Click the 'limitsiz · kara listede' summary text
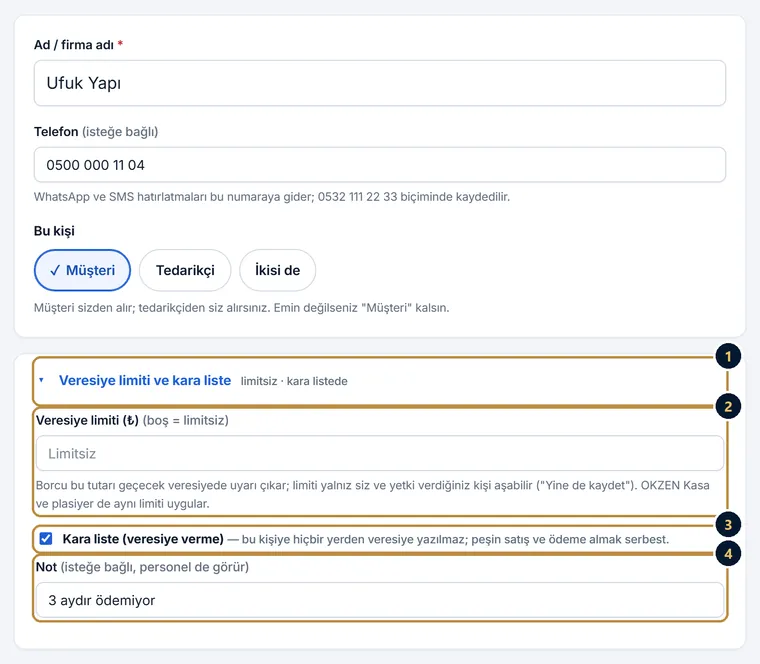 point(294,381)
